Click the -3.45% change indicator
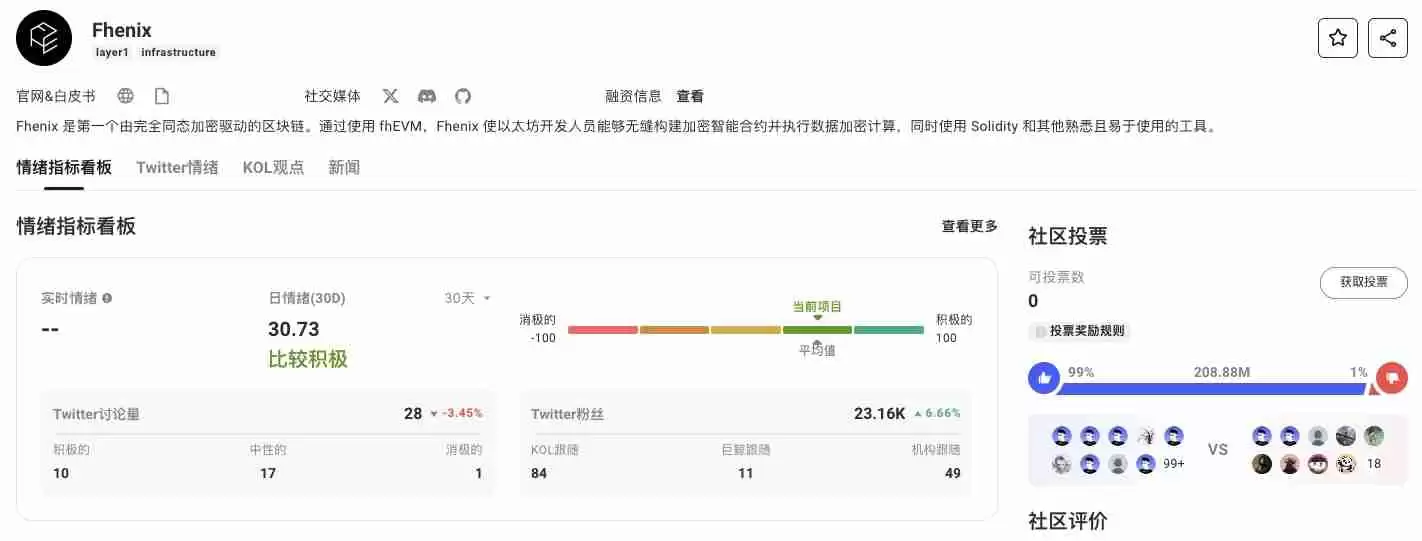 pyautogui.click(x=456, y=413)
